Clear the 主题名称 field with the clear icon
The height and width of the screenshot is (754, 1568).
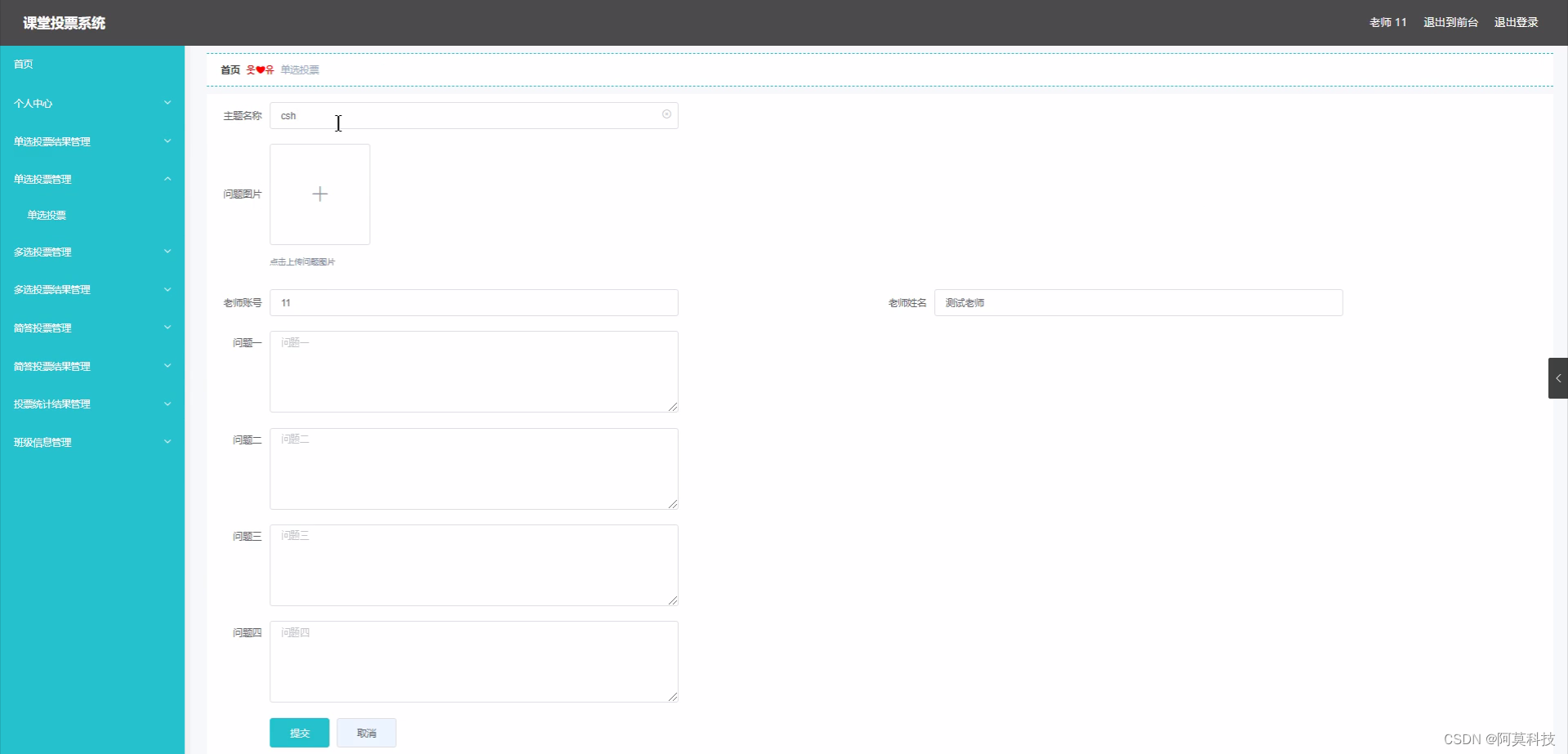pos(666,114)
